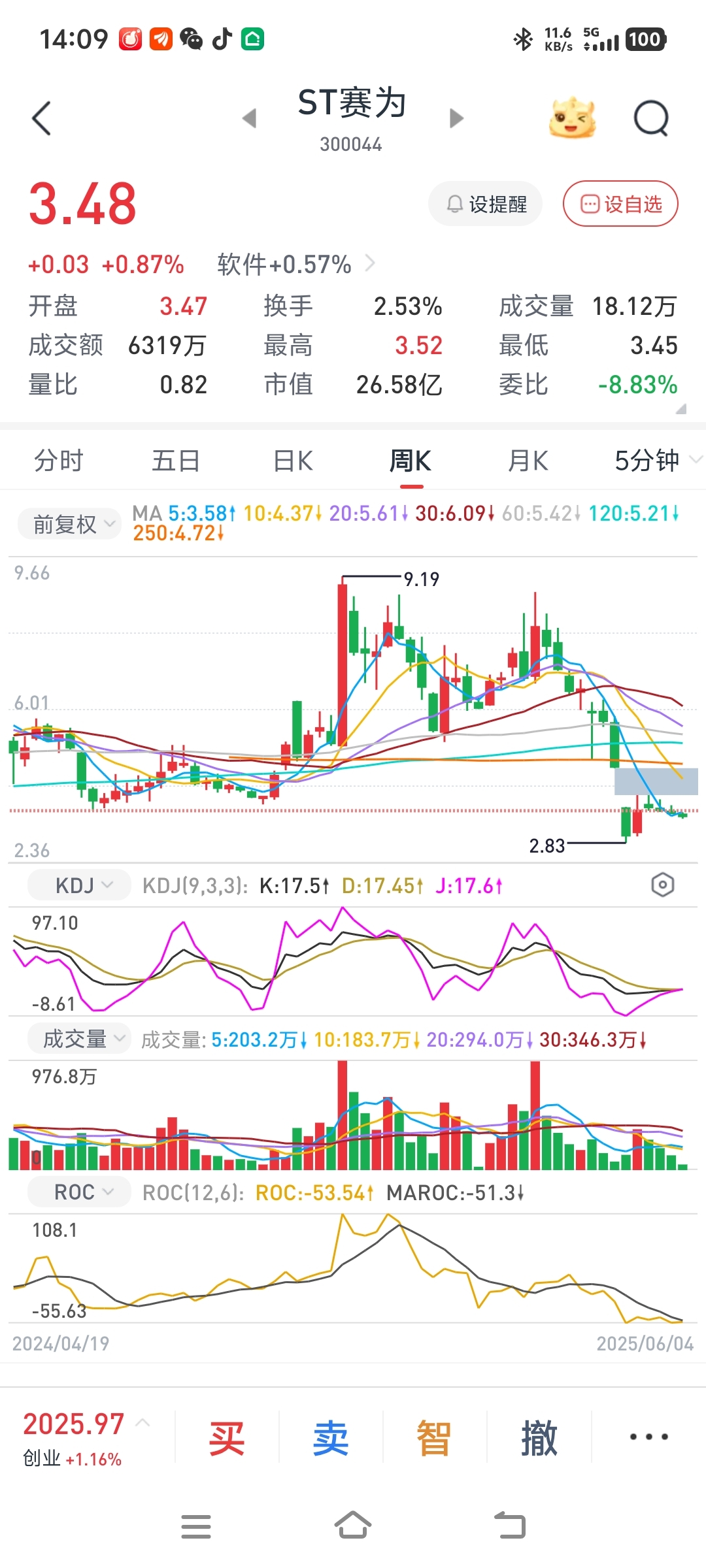Tap the 设提醒 alert button
Screen dimensions: 706x1568
(x=486, y=204)
